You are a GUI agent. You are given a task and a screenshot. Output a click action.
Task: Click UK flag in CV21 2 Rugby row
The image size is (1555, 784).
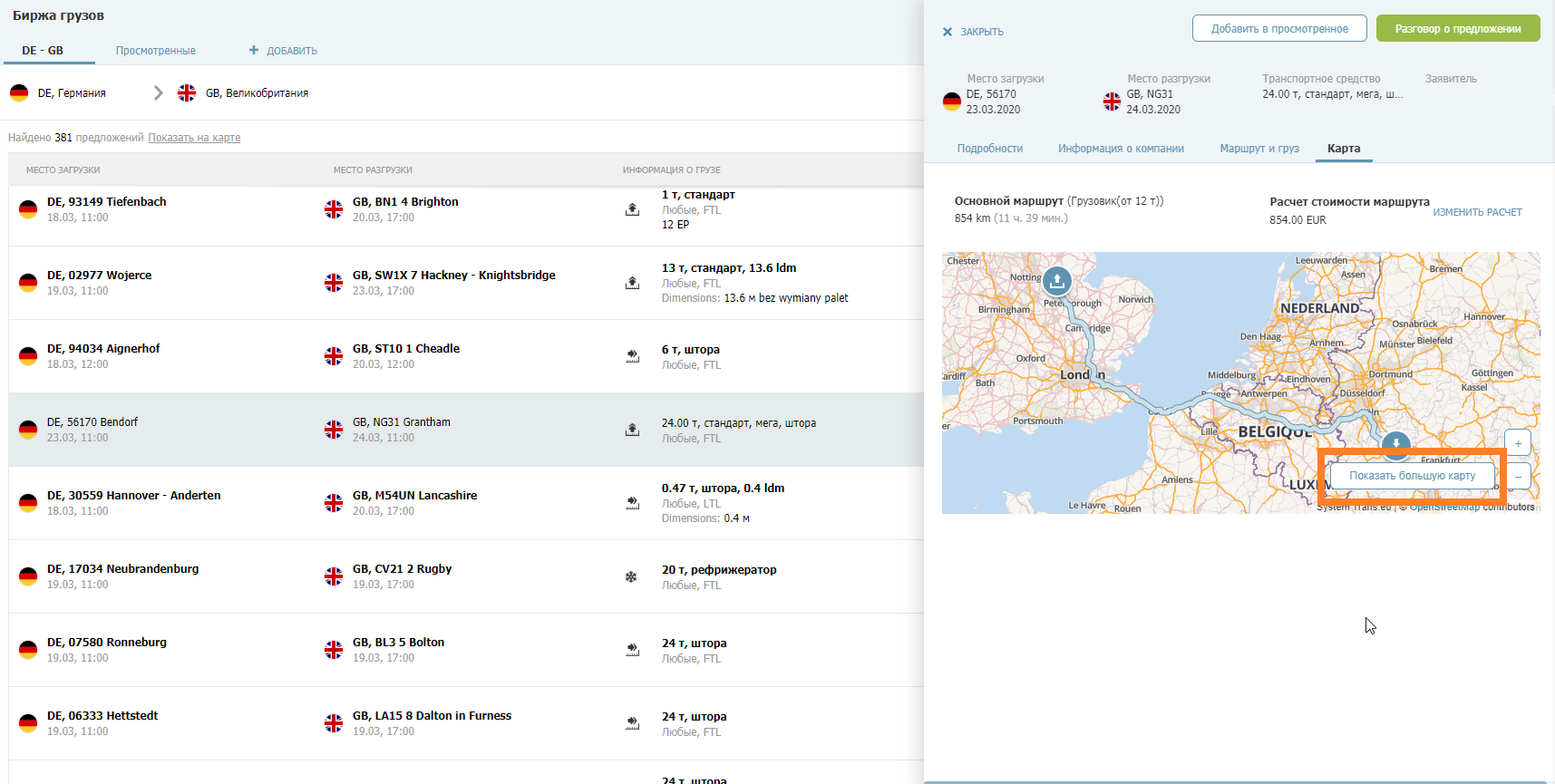click(x=334, y=576)
